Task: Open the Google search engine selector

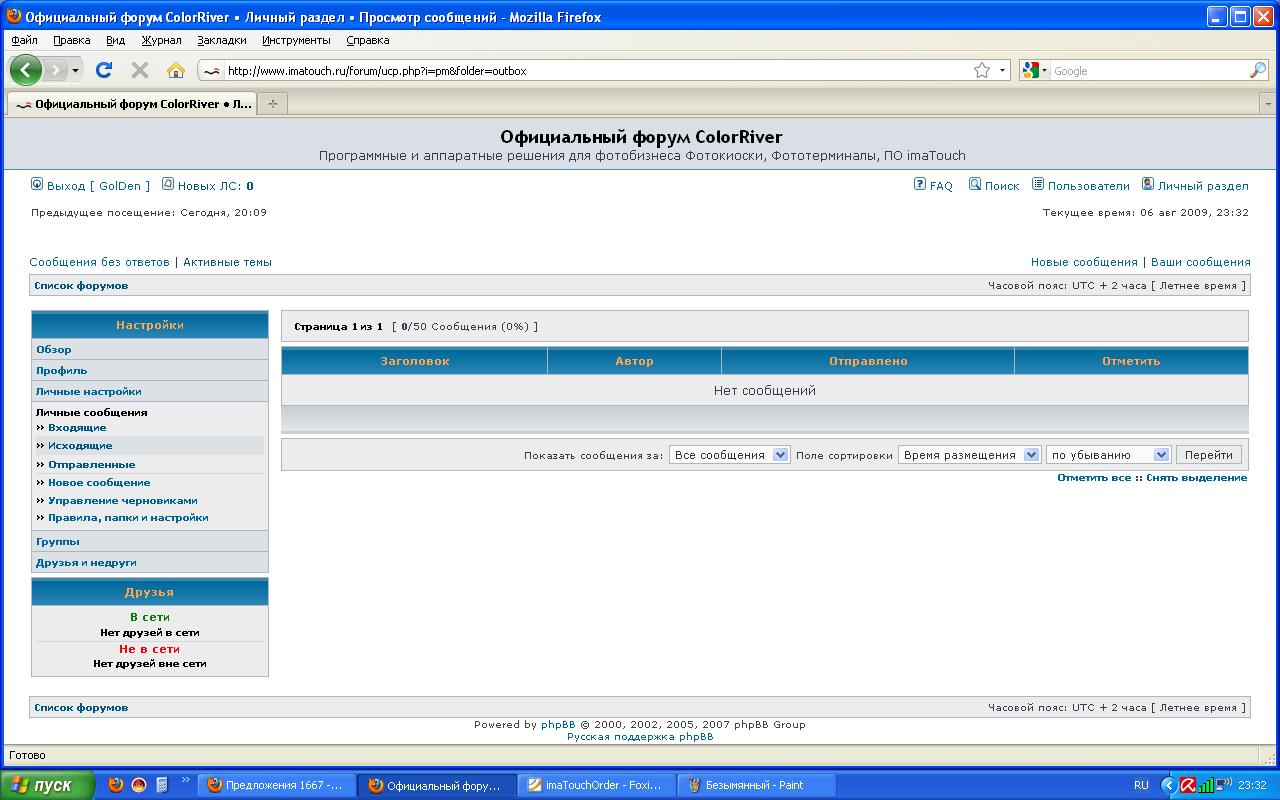Action: click(x=1035, y=71)
